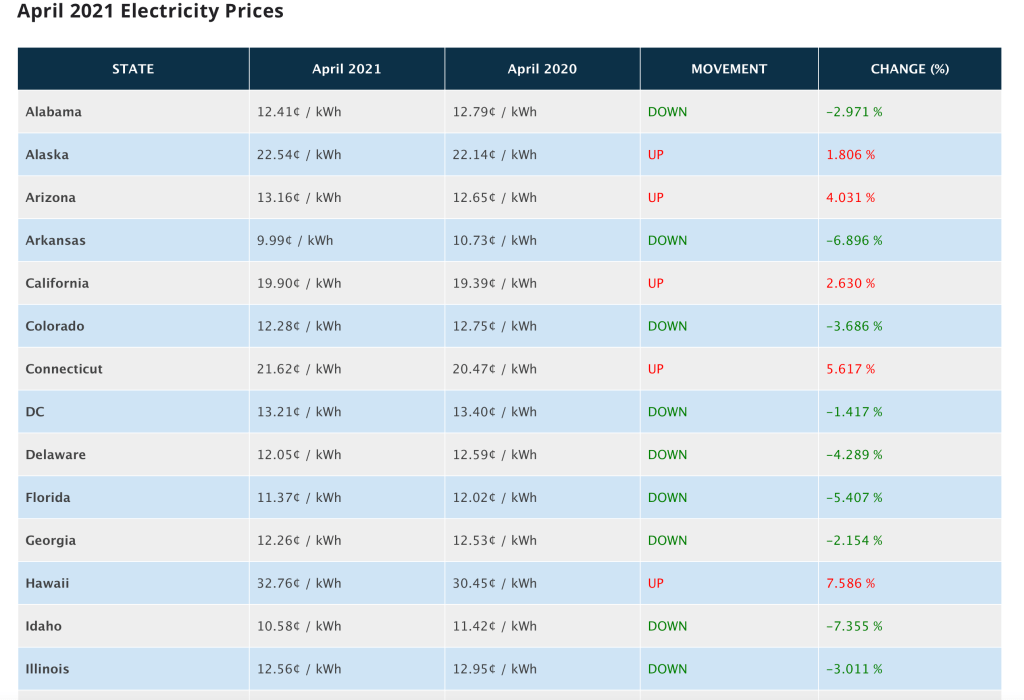Screen dimensions: 1024x700
Task: Click the April 2020 column header
Action: [x=542, y=69]
